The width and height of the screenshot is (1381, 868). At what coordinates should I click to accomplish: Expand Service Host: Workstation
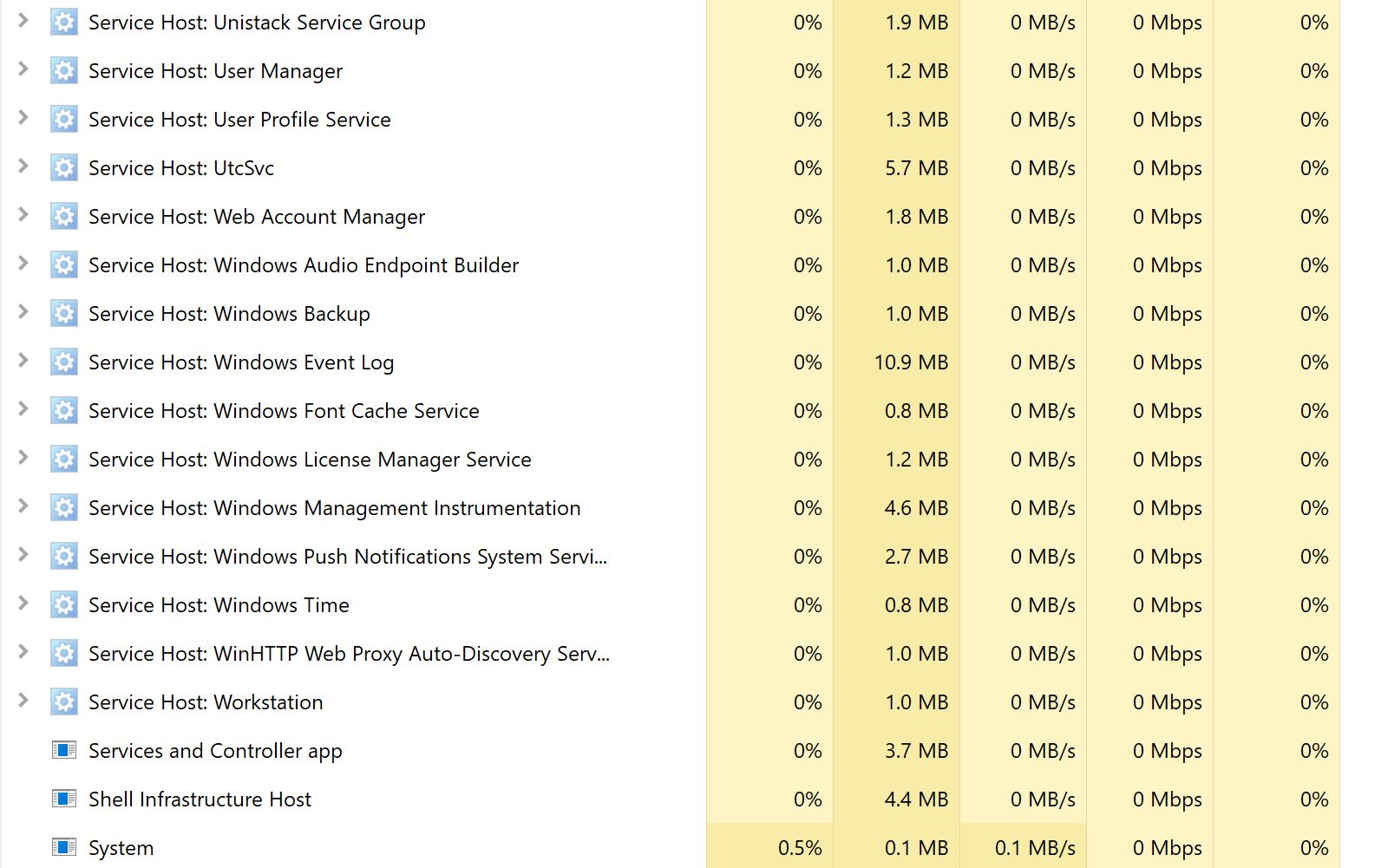[x=23, y=700]
